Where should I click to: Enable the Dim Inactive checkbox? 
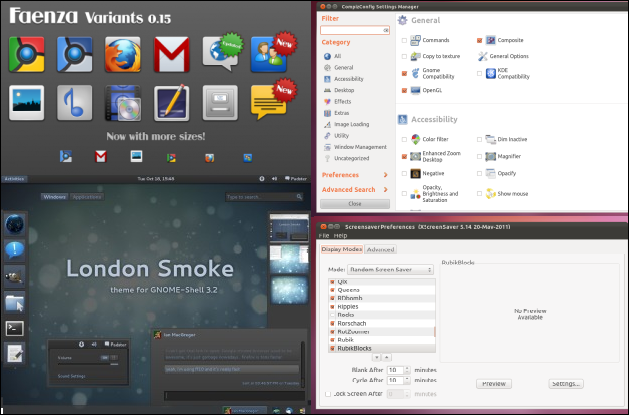click(x=479, y=140)
